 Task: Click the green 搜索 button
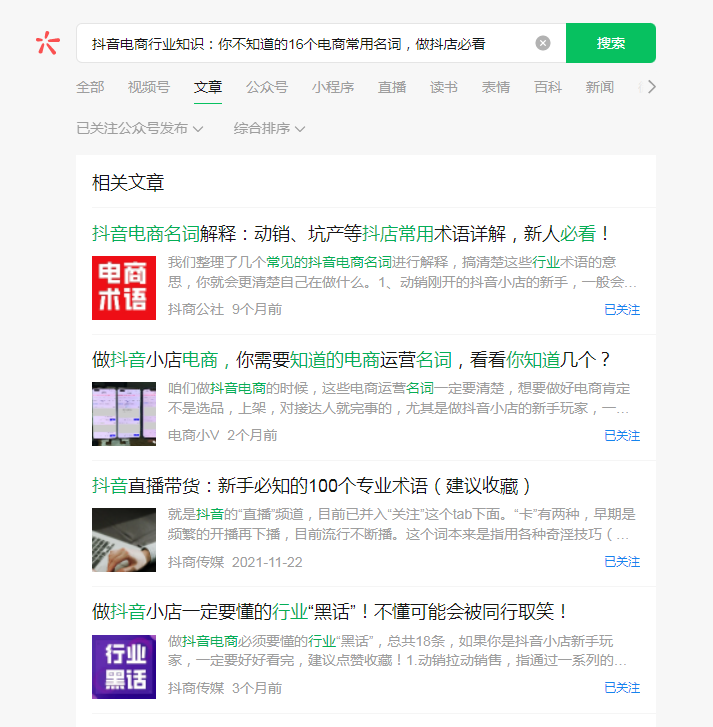point(611,43)
